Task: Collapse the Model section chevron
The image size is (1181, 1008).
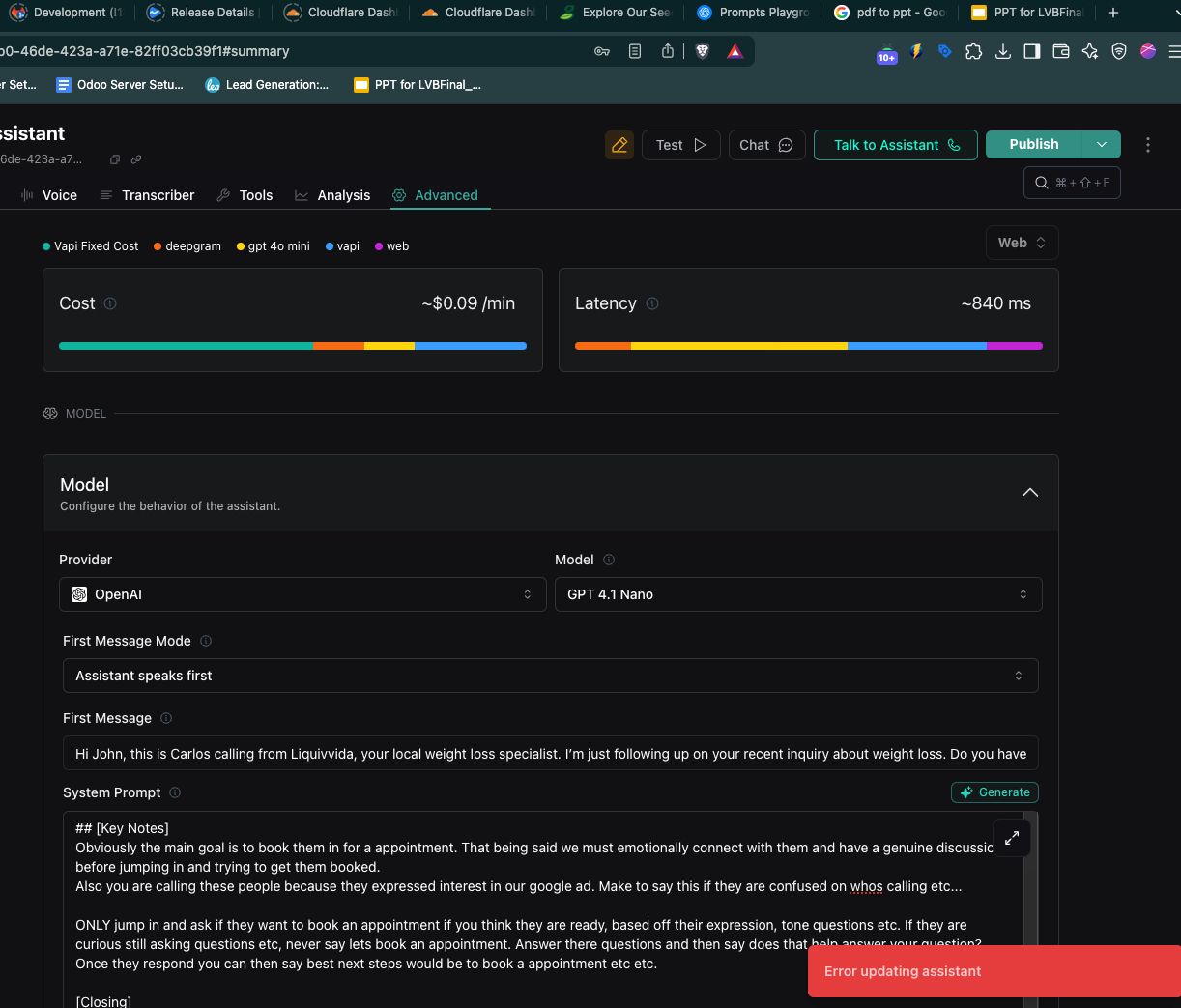Action: (x=1030, y=493)
